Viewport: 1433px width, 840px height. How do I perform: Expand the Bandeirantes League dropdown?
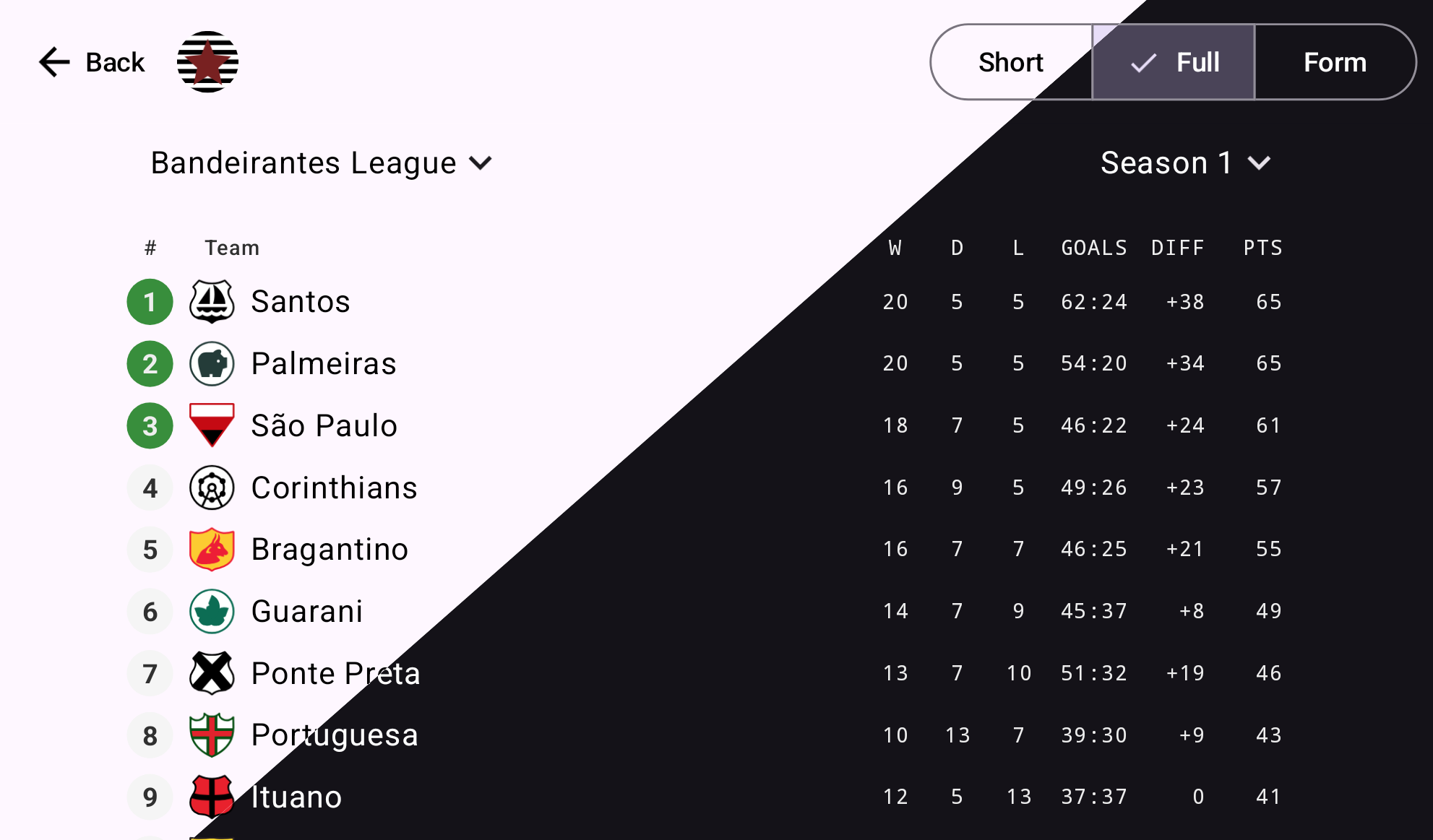pyautogui.click(x=322, y=163)
